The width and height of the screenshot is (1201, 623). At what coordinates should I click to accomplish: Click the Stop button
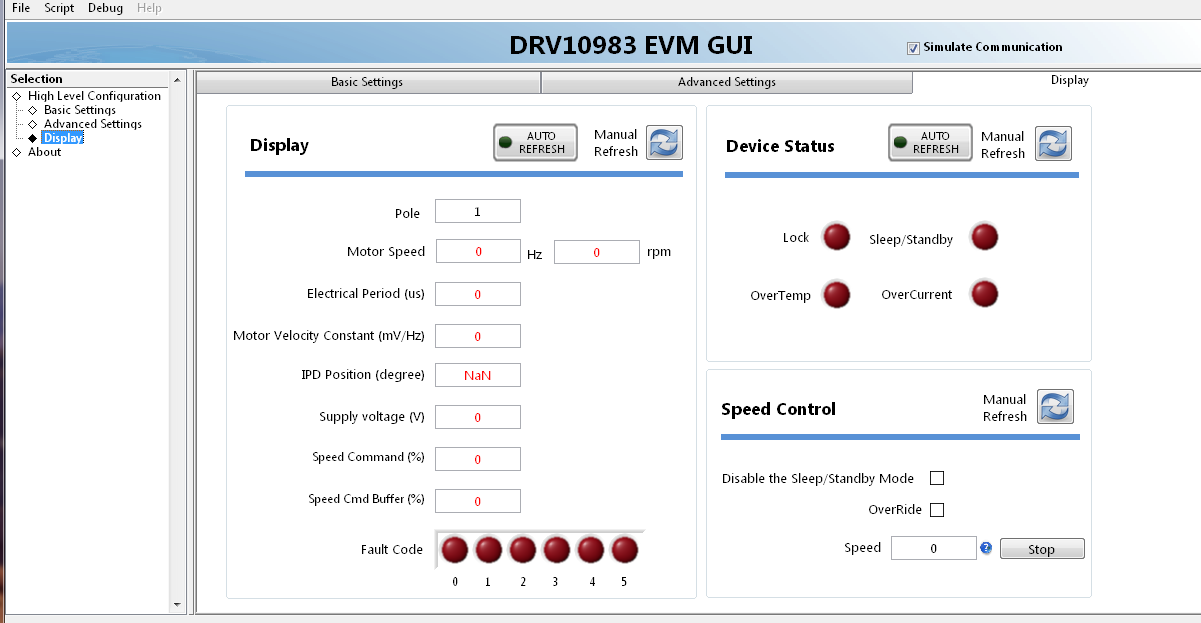(1042, 549)
